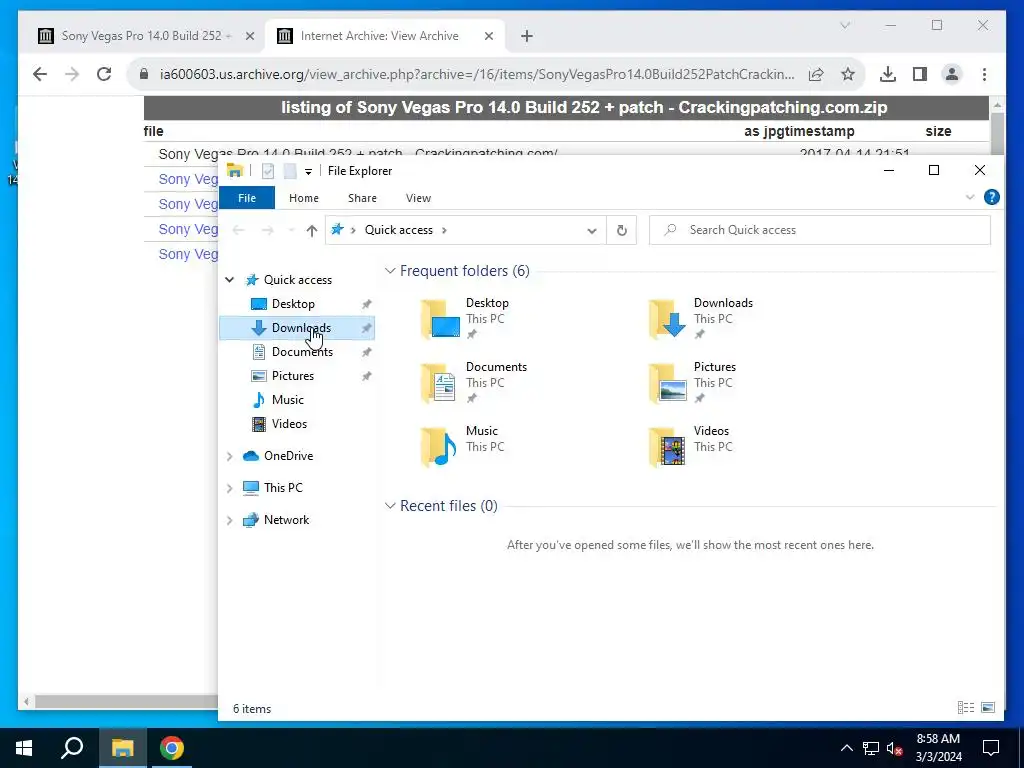Click the Chrome taskbar icon
1024x768 pixels.
(172, 748)
